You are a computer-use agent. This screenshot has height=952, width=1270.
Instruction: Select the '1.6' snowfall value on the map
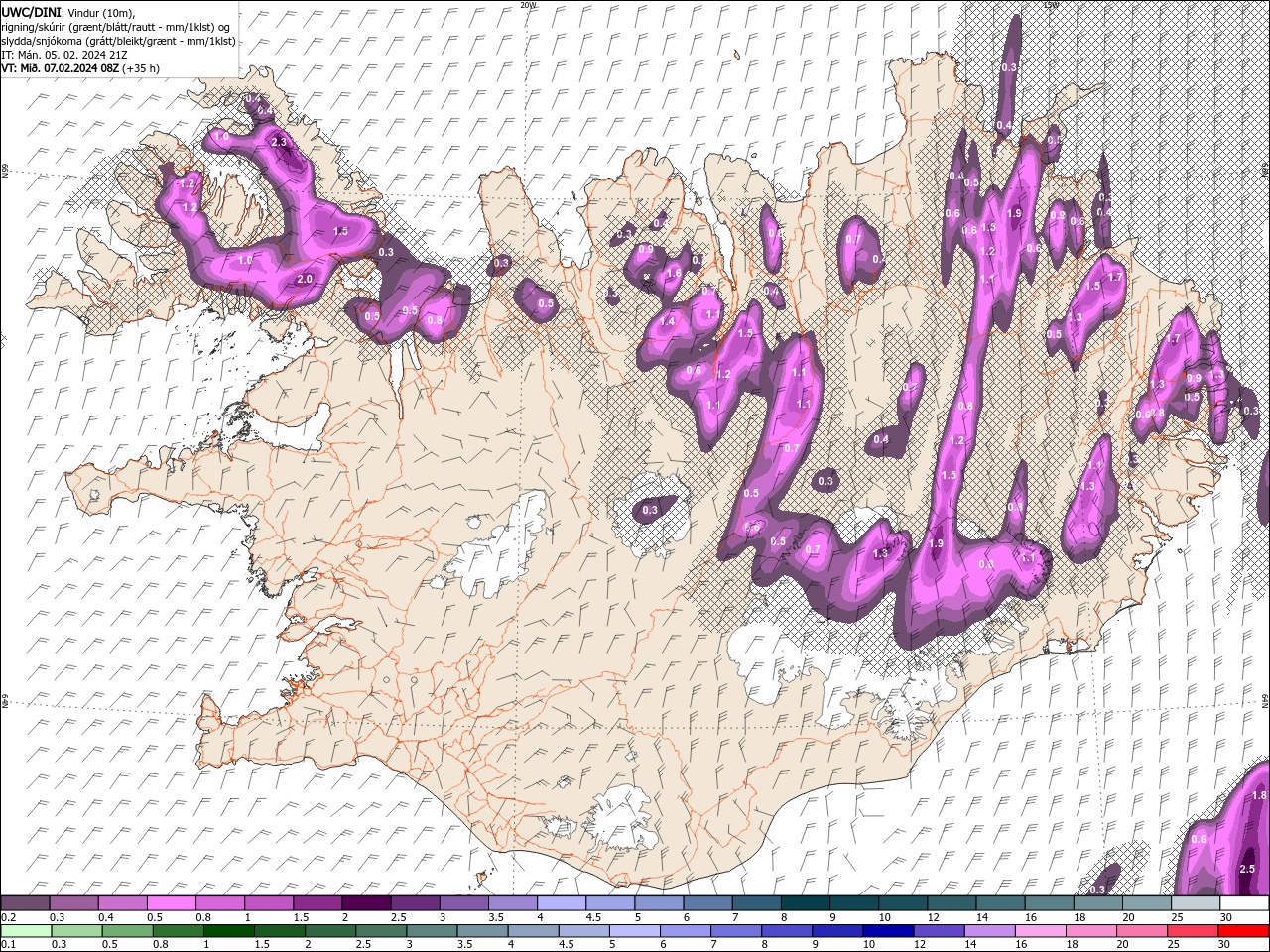coord(674,273)
